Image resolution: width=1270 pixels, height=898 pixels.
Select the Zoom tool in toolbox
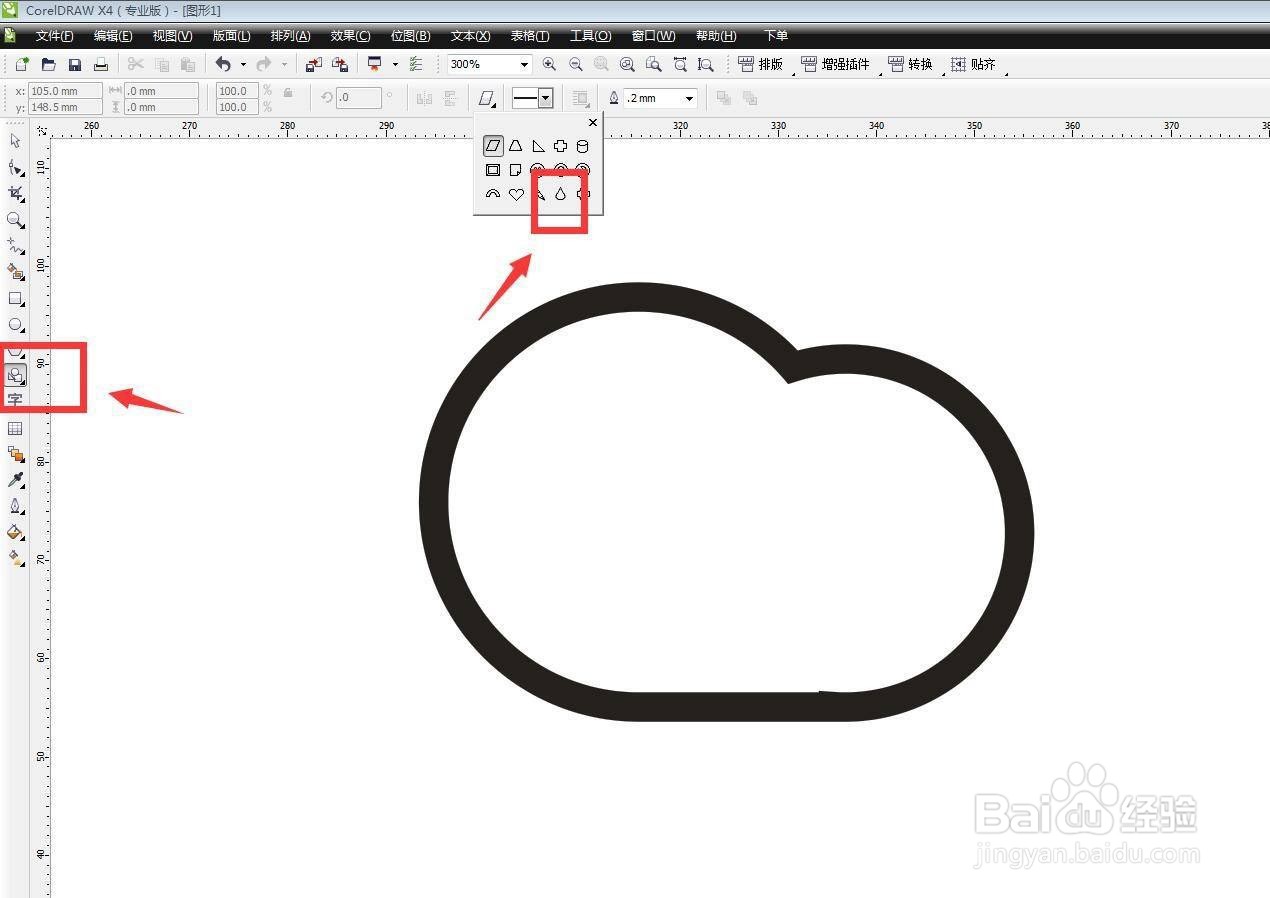tap(15, 219)
